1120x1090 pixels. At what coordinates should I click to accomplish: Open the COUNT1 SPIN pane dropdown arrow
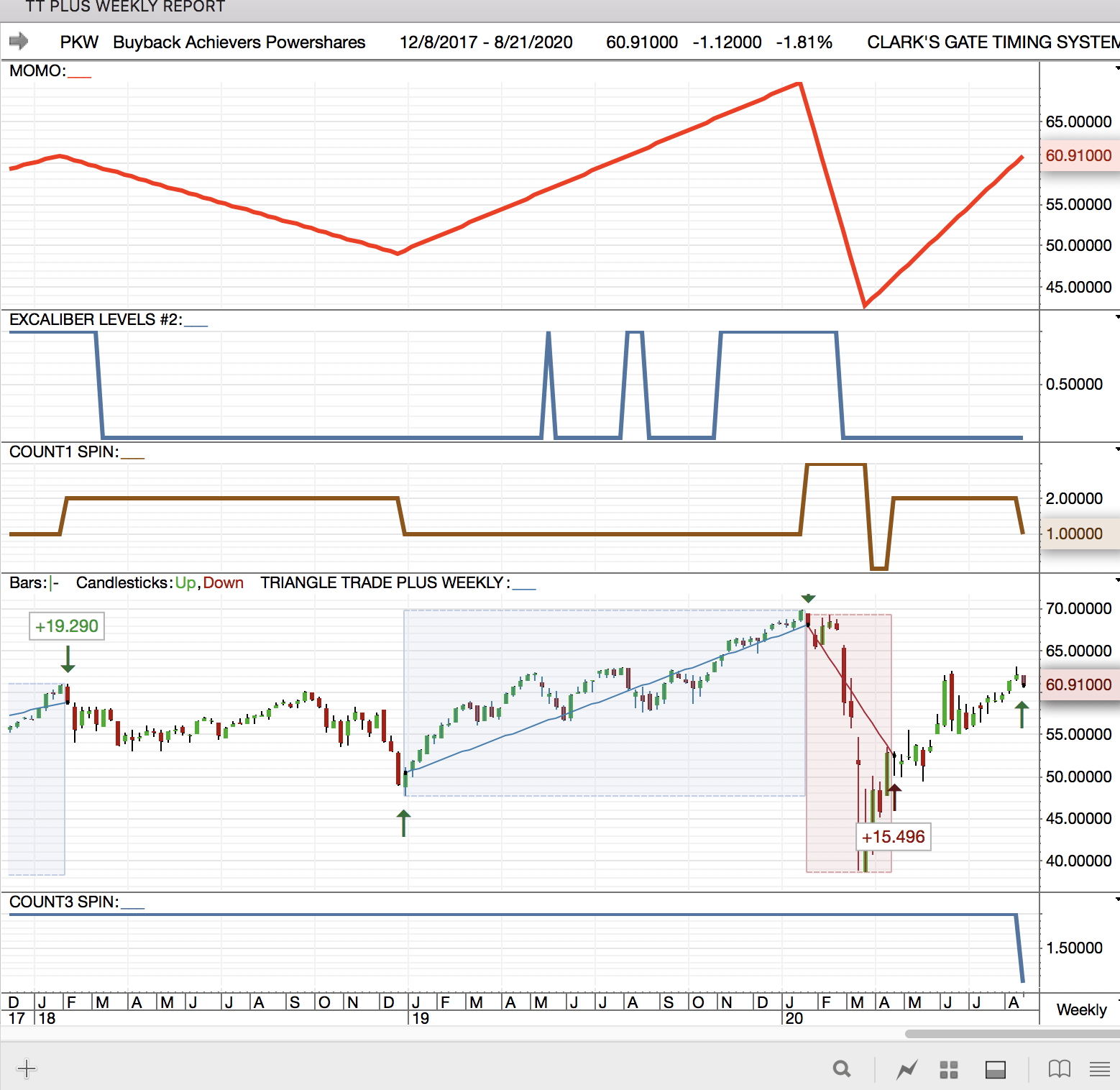1116,449
